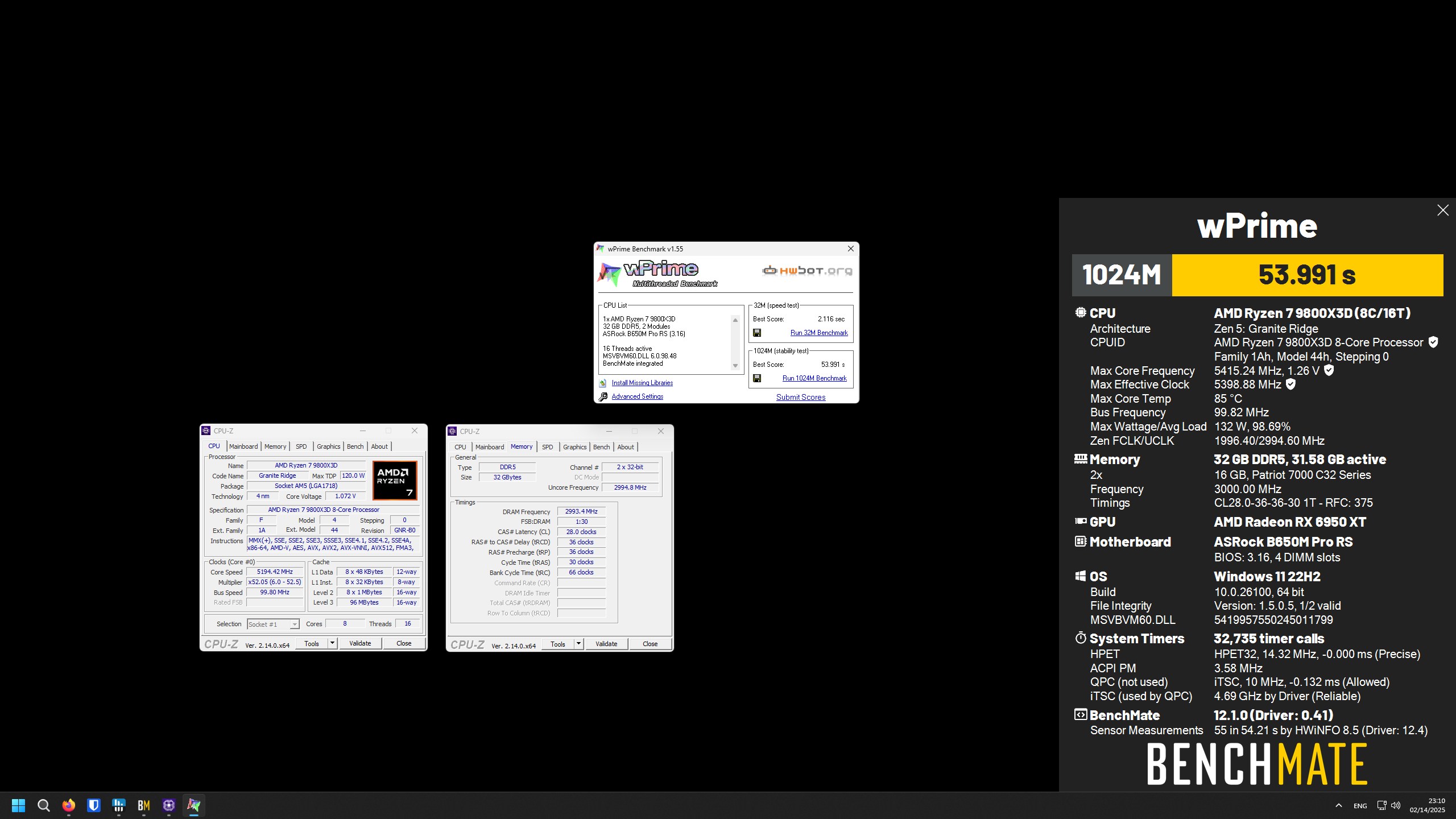The width and height of the screenshot is (1456, 819).
Task: Minimize the left CPU-Z window
Action: click(x=363, y=431)
